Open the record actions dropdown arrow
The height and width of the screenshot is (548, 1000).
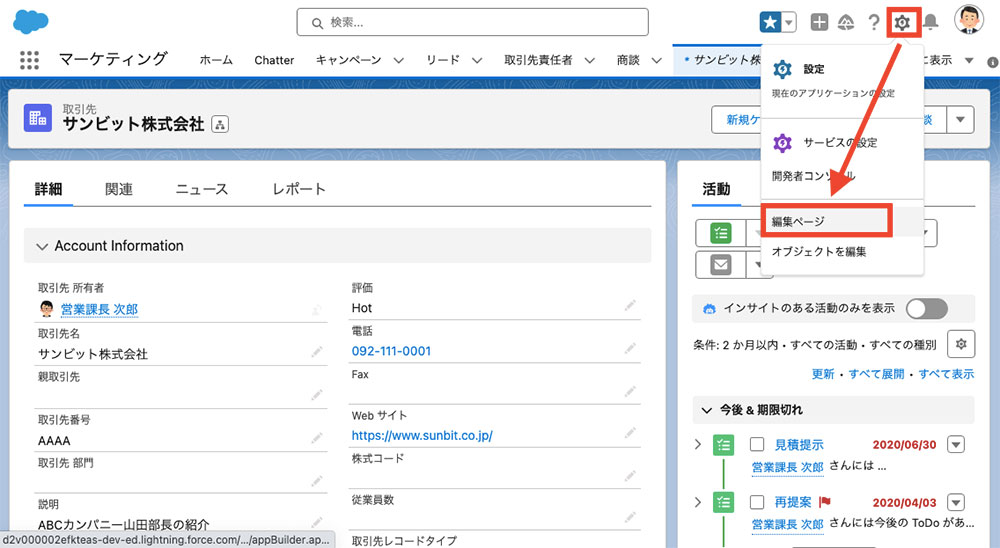click(x=960, y=119)
